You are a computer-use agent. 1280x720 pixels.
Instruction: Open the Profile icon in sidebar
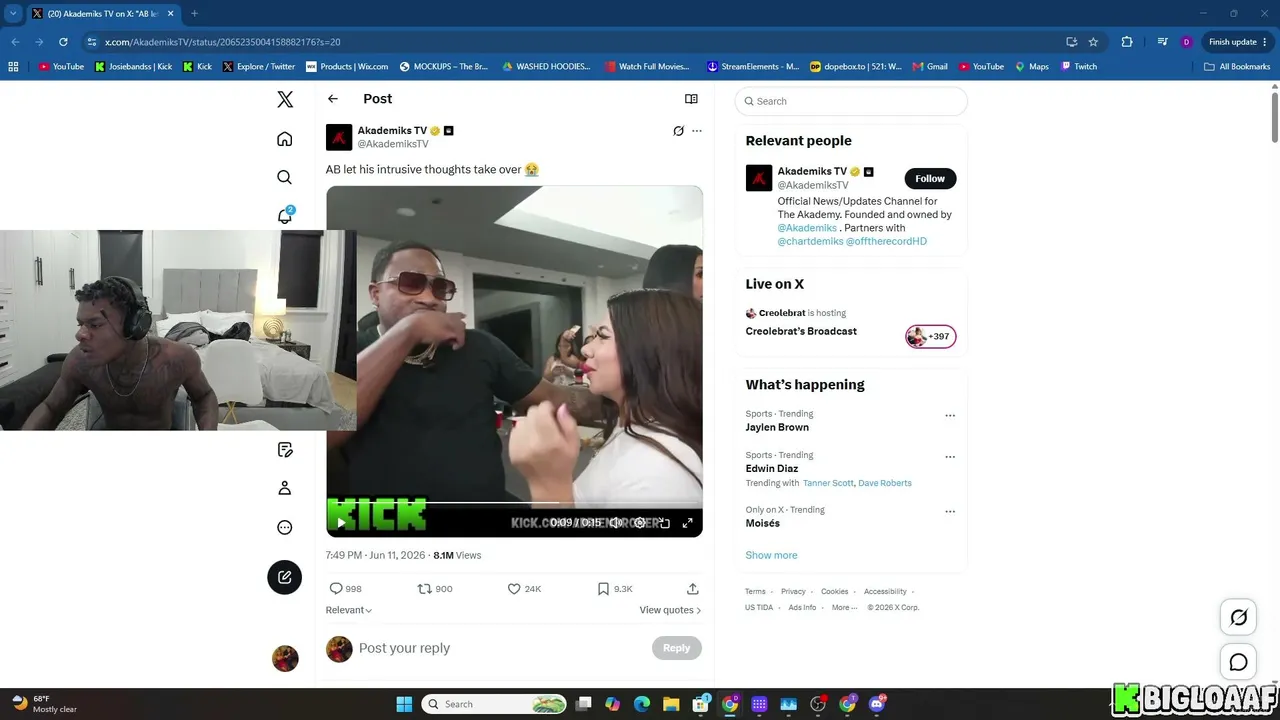coord(285,488)
